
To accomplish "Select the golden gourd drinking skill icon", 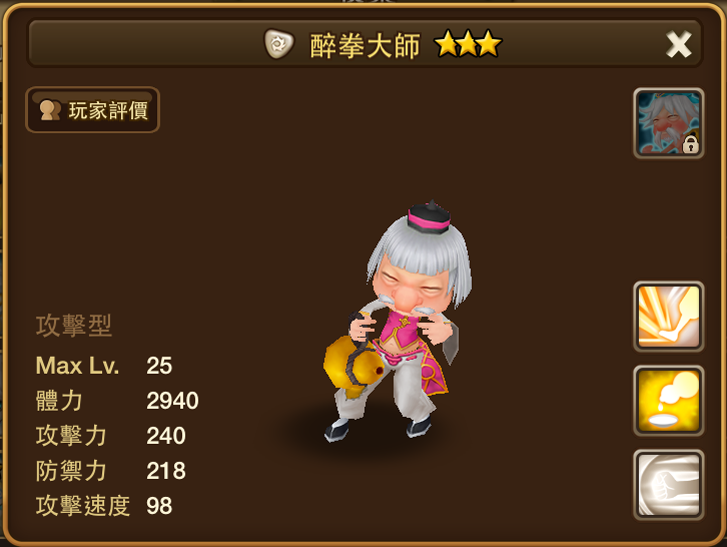I will click(669, 401).
